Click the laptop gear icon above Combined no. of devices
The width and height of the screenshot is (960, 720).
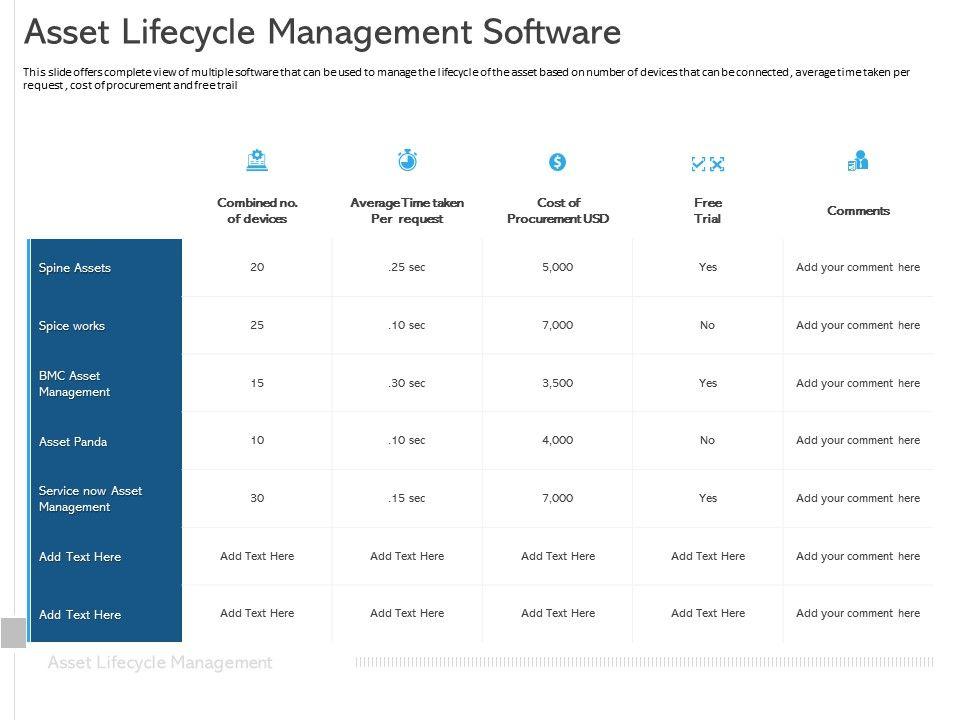coord(257,160)
